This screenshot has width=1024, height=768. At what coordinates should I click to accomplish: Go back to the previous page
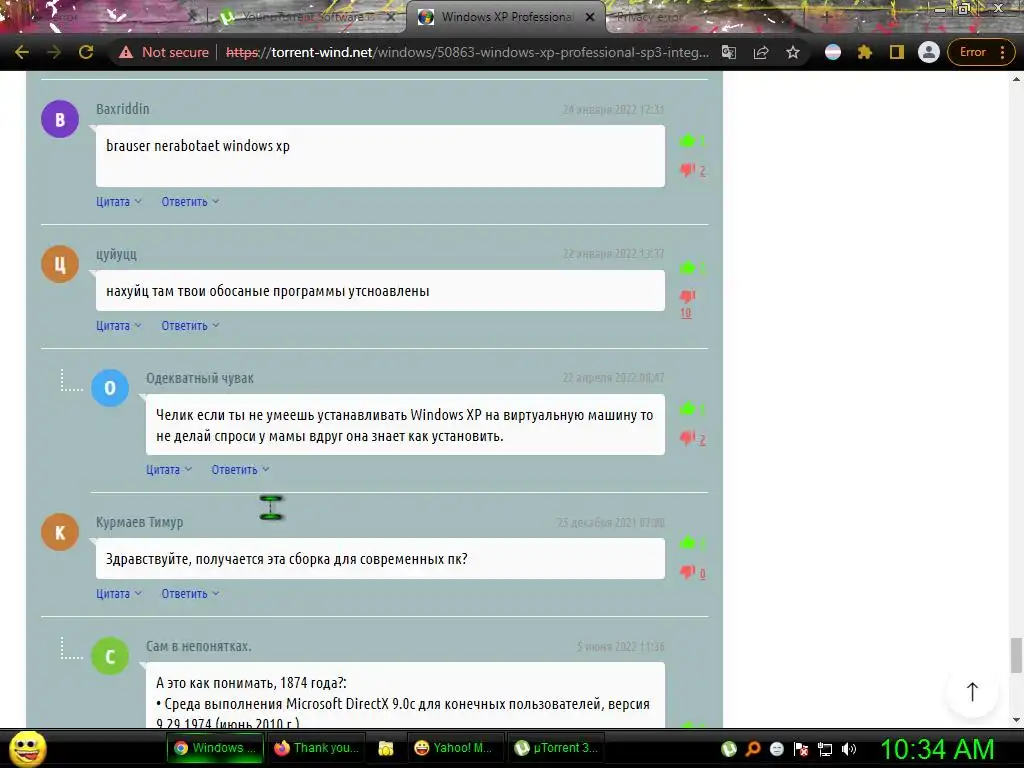click(22, 52)
